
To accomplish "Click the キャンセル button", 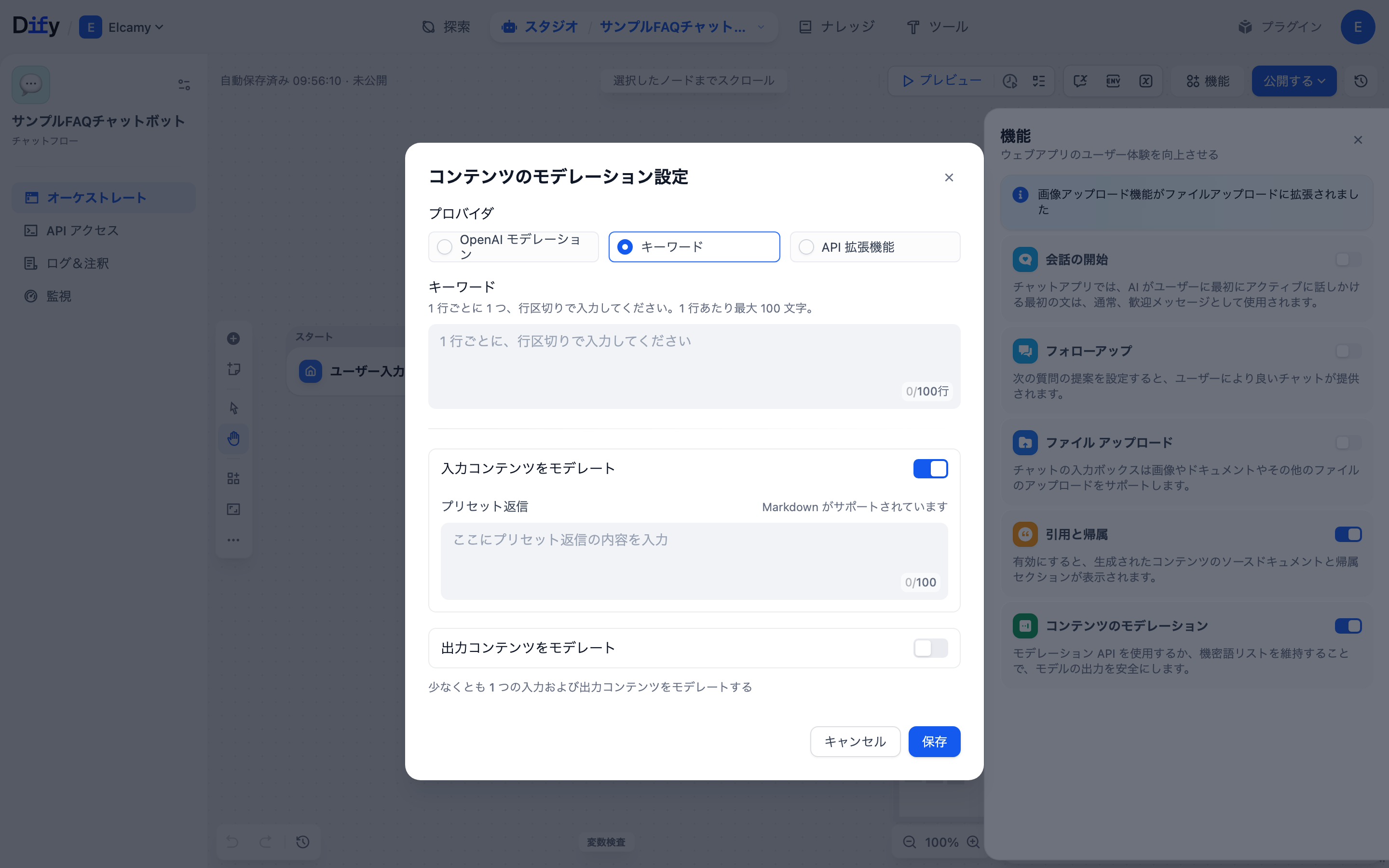I will click(x=855, y=741).
